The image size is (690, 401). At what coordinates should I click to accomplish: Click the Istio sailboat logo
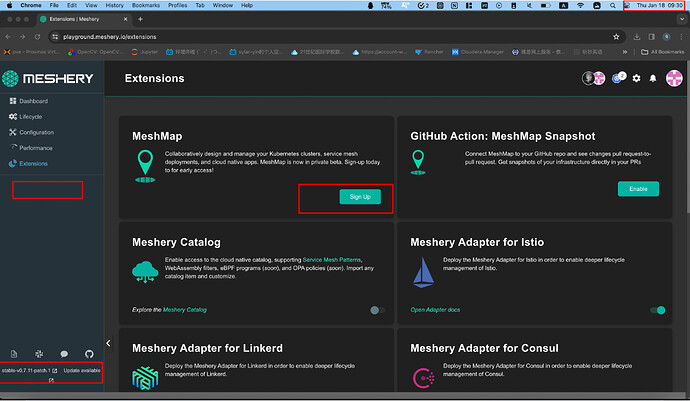tap(423, 272)
